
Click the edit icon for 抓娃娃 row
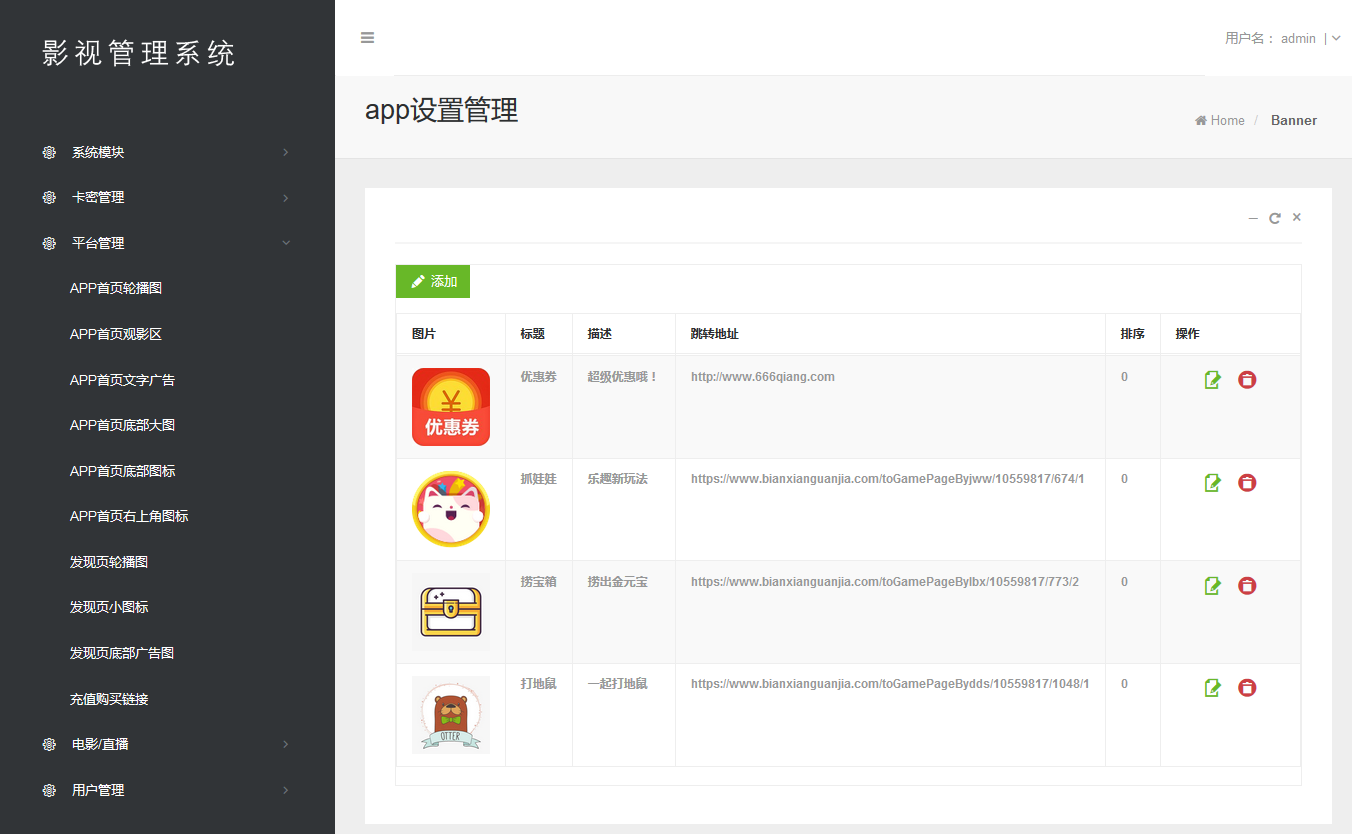tap(1212, 483)
